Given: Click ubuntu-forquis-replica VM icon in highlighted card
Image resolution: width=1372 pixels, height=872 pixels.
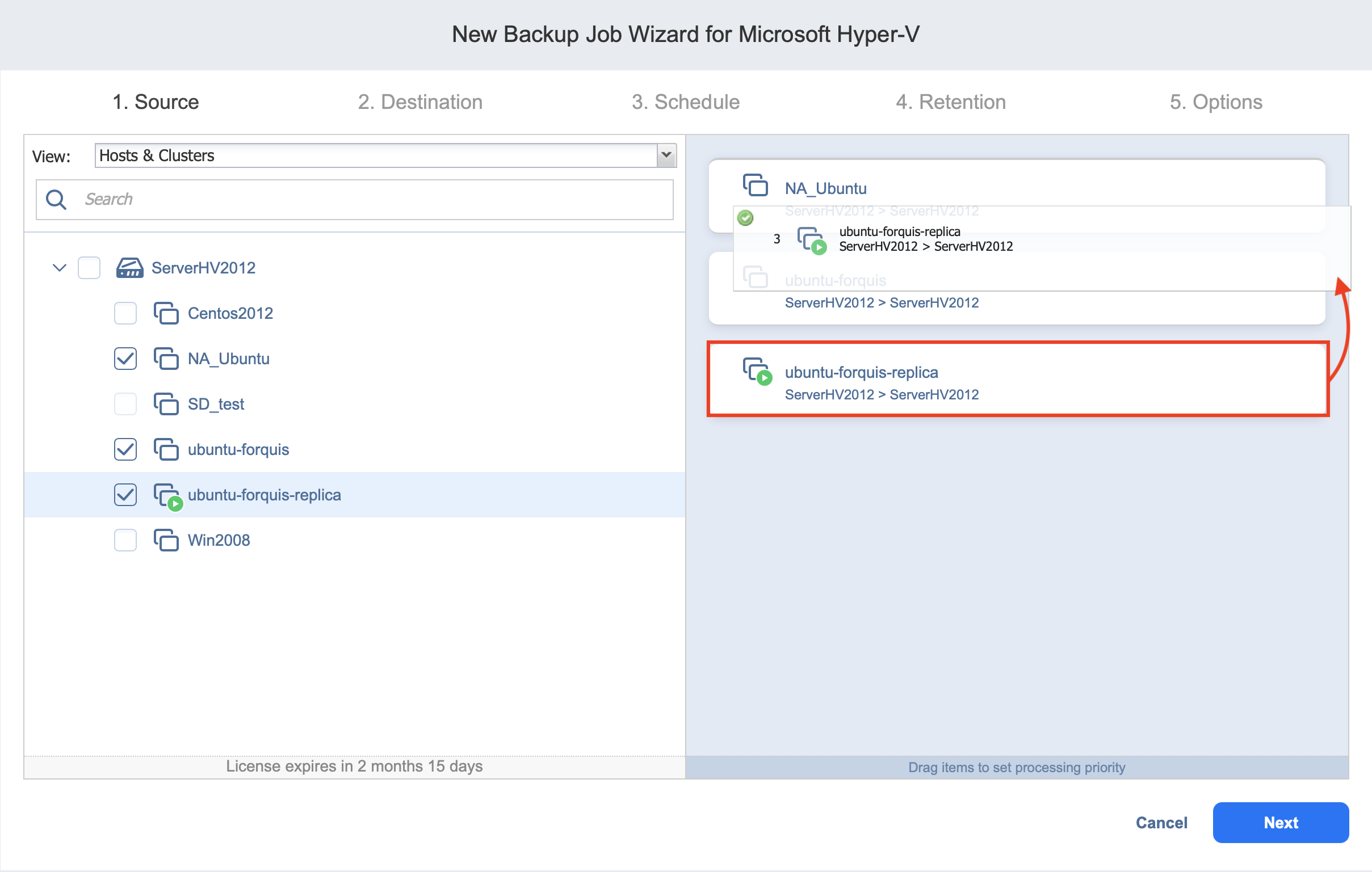Looking at the screenshot, I should tap(757, 372).
